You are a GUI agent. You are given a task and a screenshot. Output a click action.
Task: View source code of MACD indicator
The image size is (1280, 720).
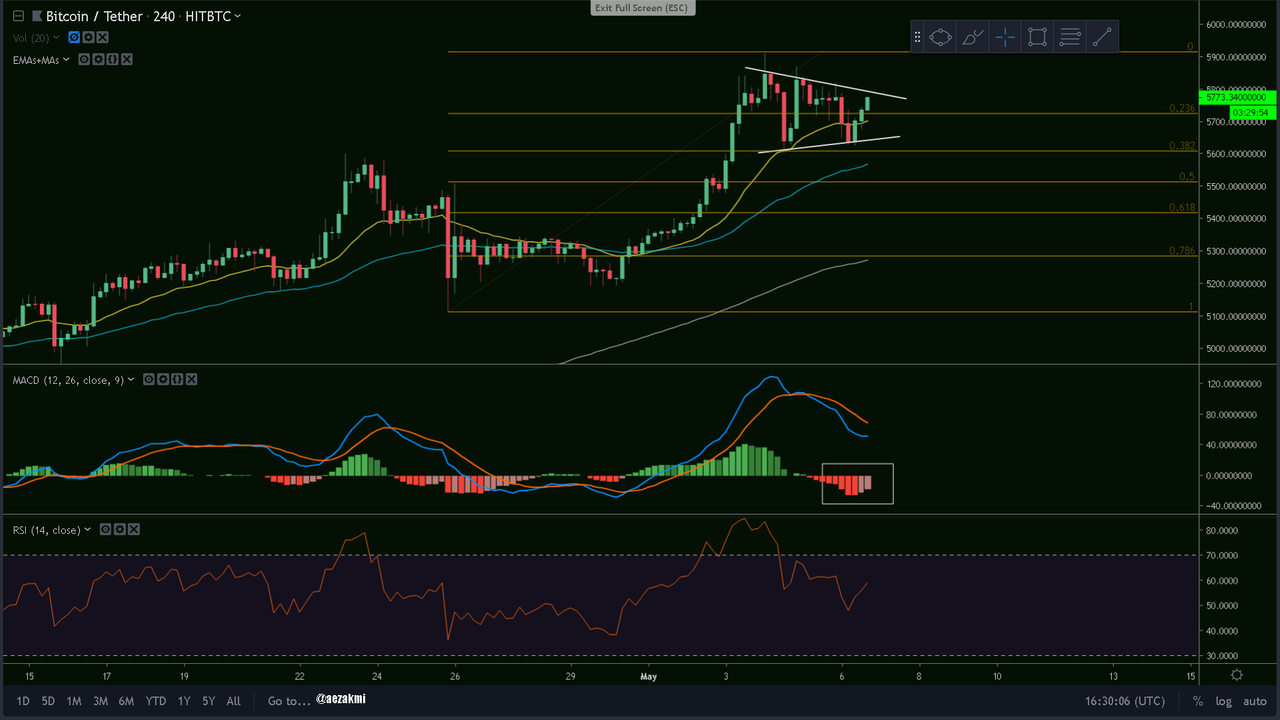tap(176, 380)
